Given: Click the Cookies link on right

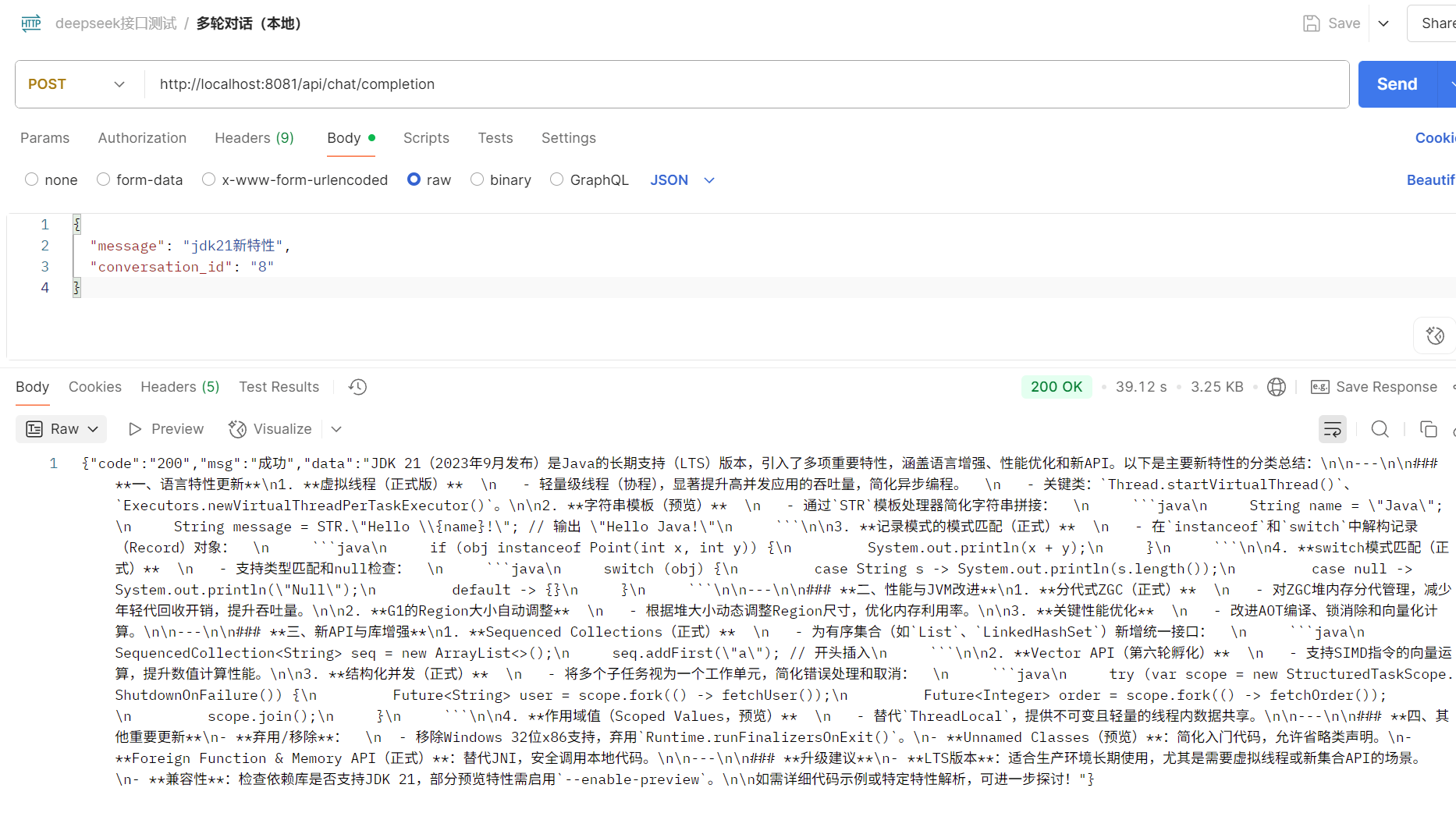Looking at the screenshot, I should pyautogui.click(x=1436, y=138).
